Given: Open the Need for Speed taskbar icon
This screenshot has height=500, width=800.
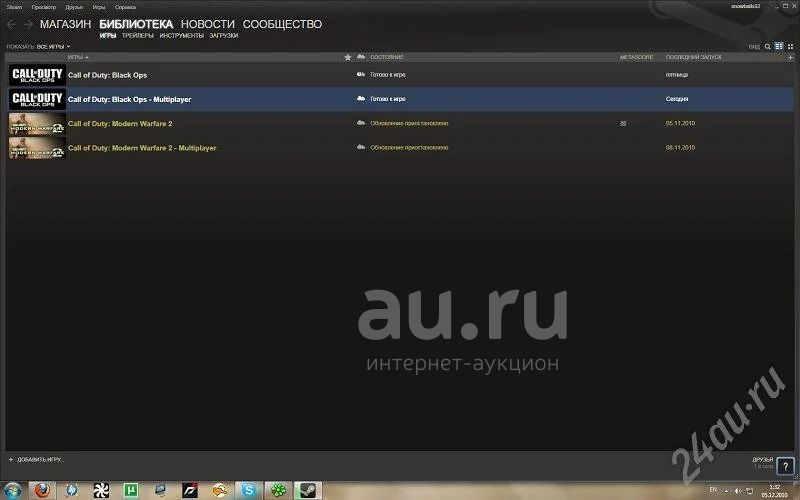Looking at the screenshot, I should pos(190,490).
